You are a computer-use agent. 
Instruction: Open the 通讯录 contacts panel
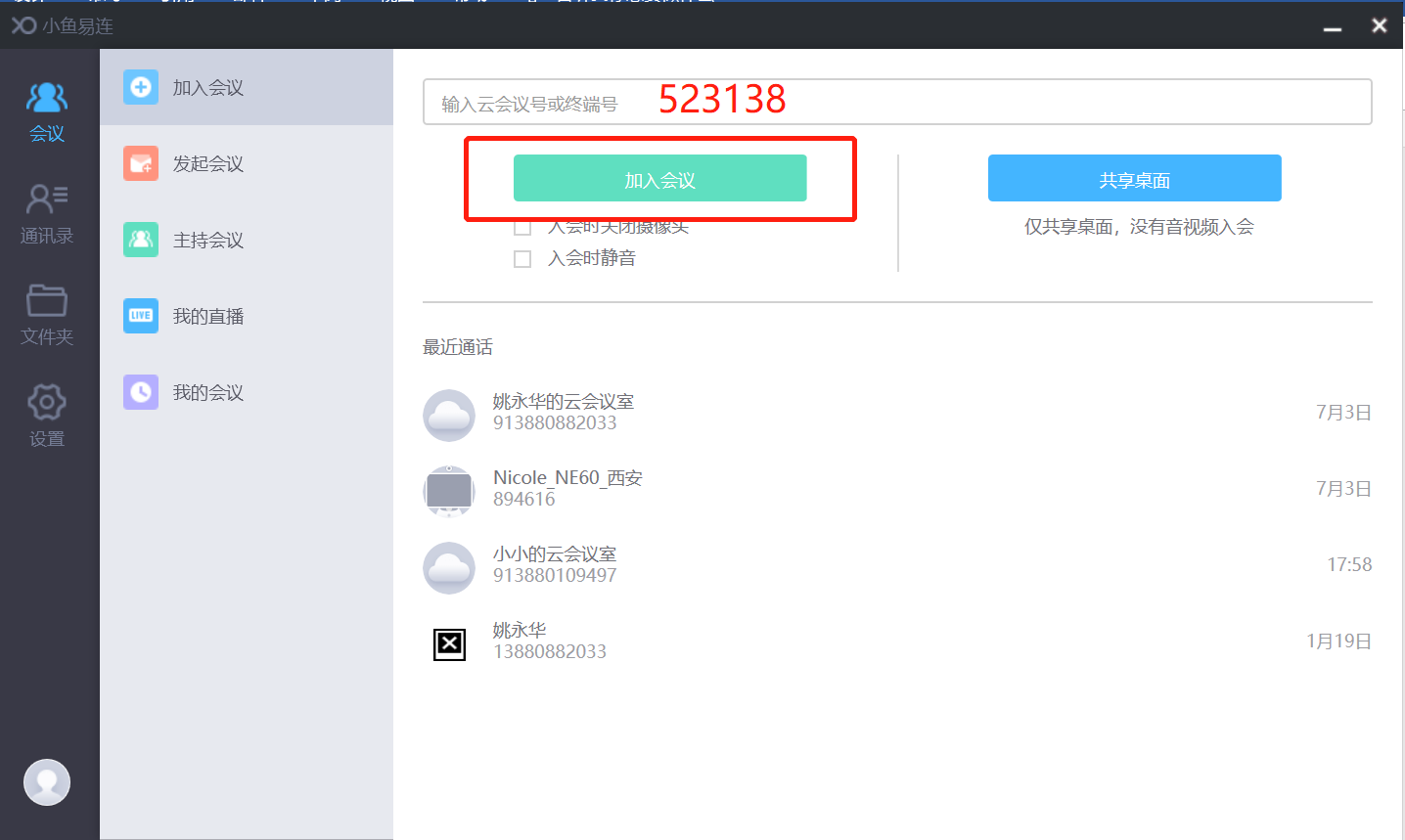pyautogui.click(x=46, y=210)
